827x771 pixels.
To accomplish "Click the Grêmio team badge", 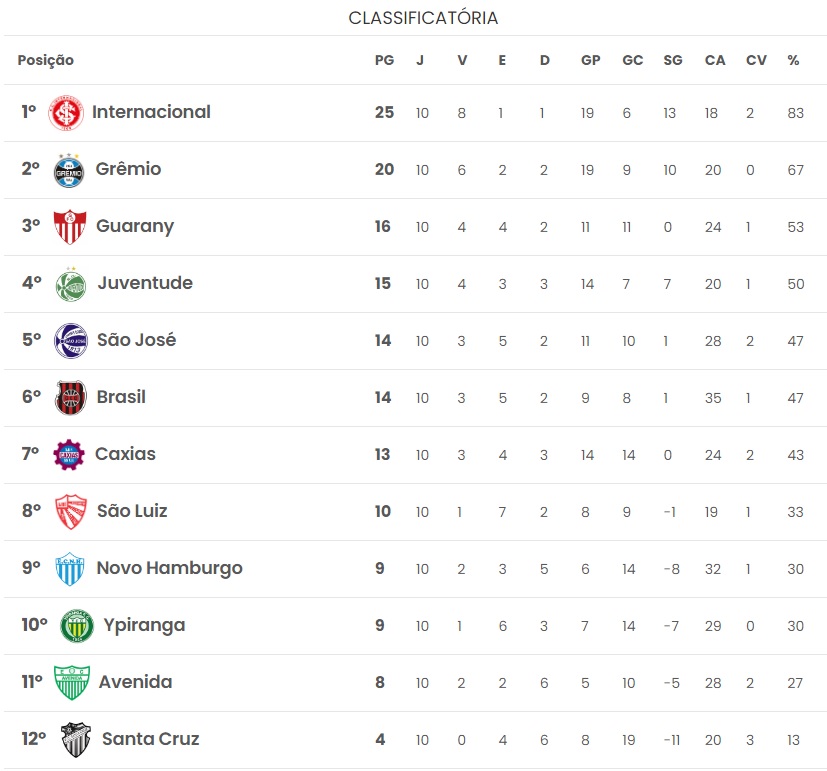I will (69, 170).
